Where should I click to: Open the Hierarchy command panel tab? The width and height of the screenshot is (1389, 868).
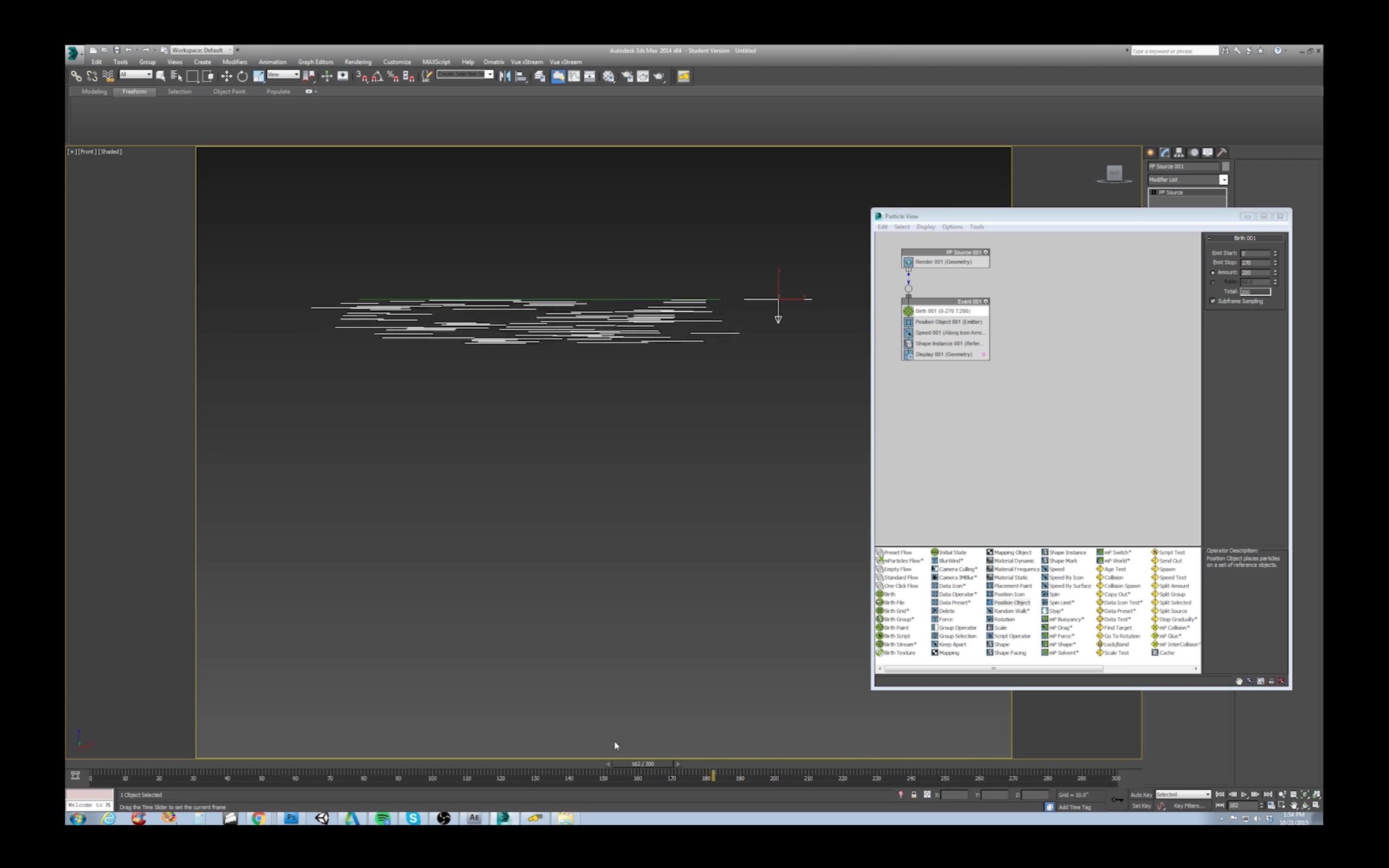click(1179, 152)
